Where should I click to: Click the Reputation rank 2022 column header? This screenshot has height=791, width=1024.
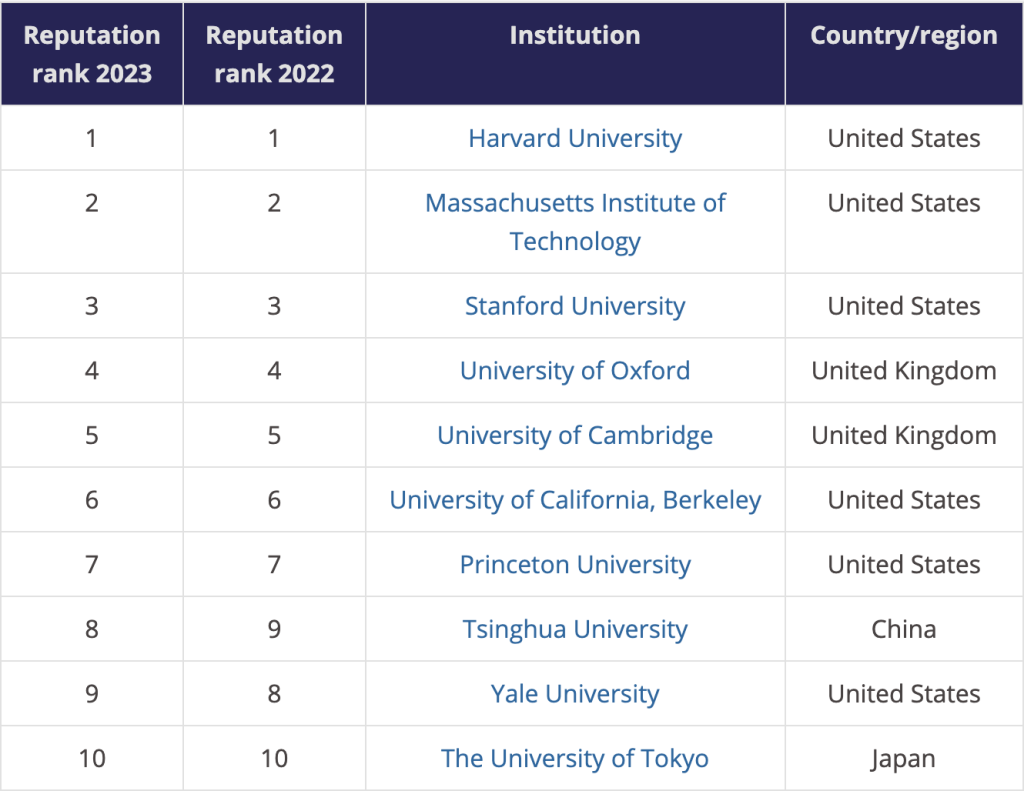click(274, 54)
